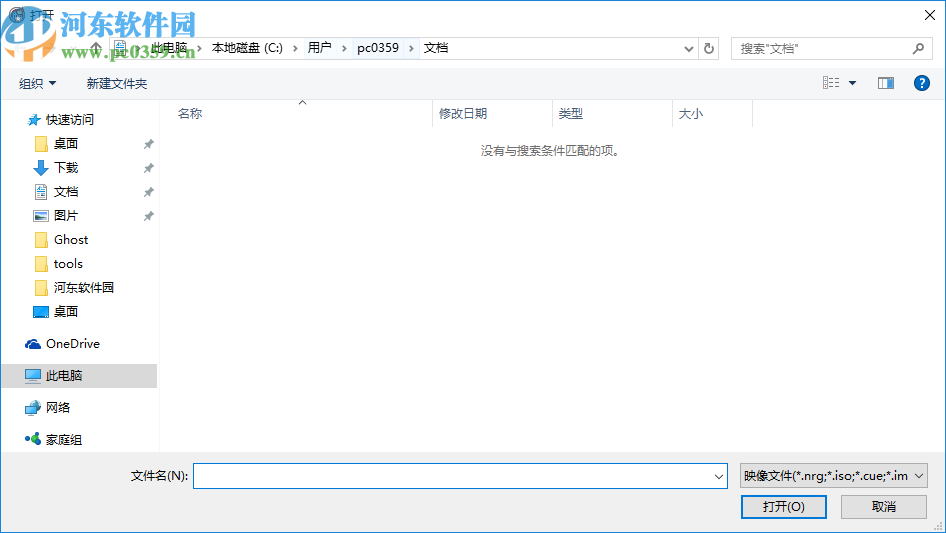Click the 新建文件夹 new folder button
Screen dimensions: 946x533
coord(117,83)
